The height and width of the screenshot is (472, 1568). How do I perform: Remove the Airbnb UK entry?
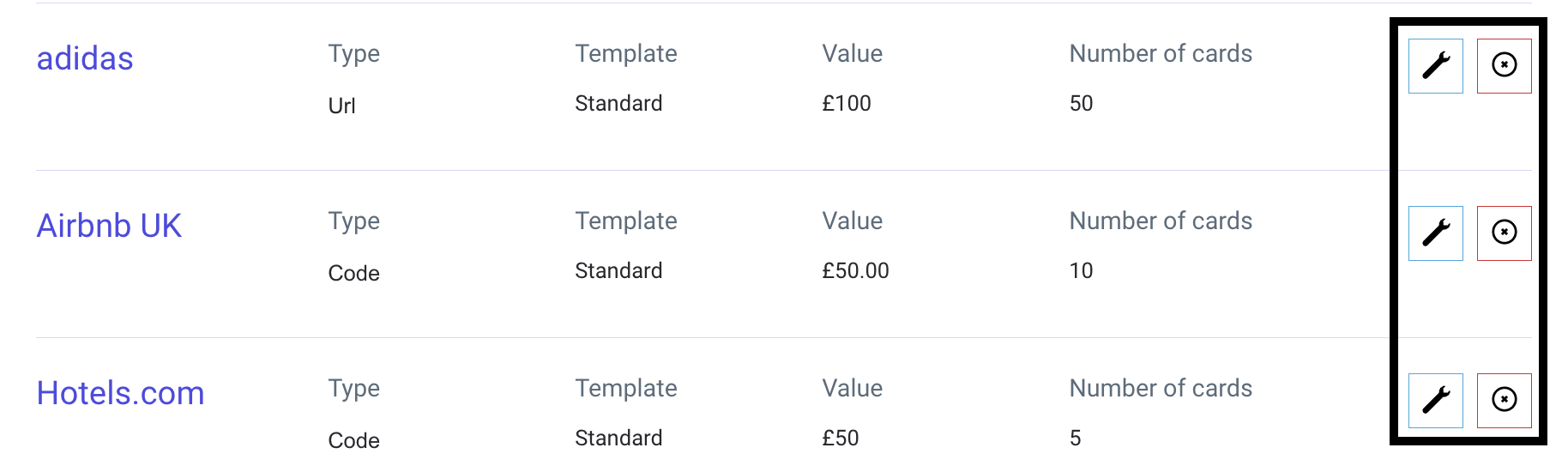pos(1504,233)
